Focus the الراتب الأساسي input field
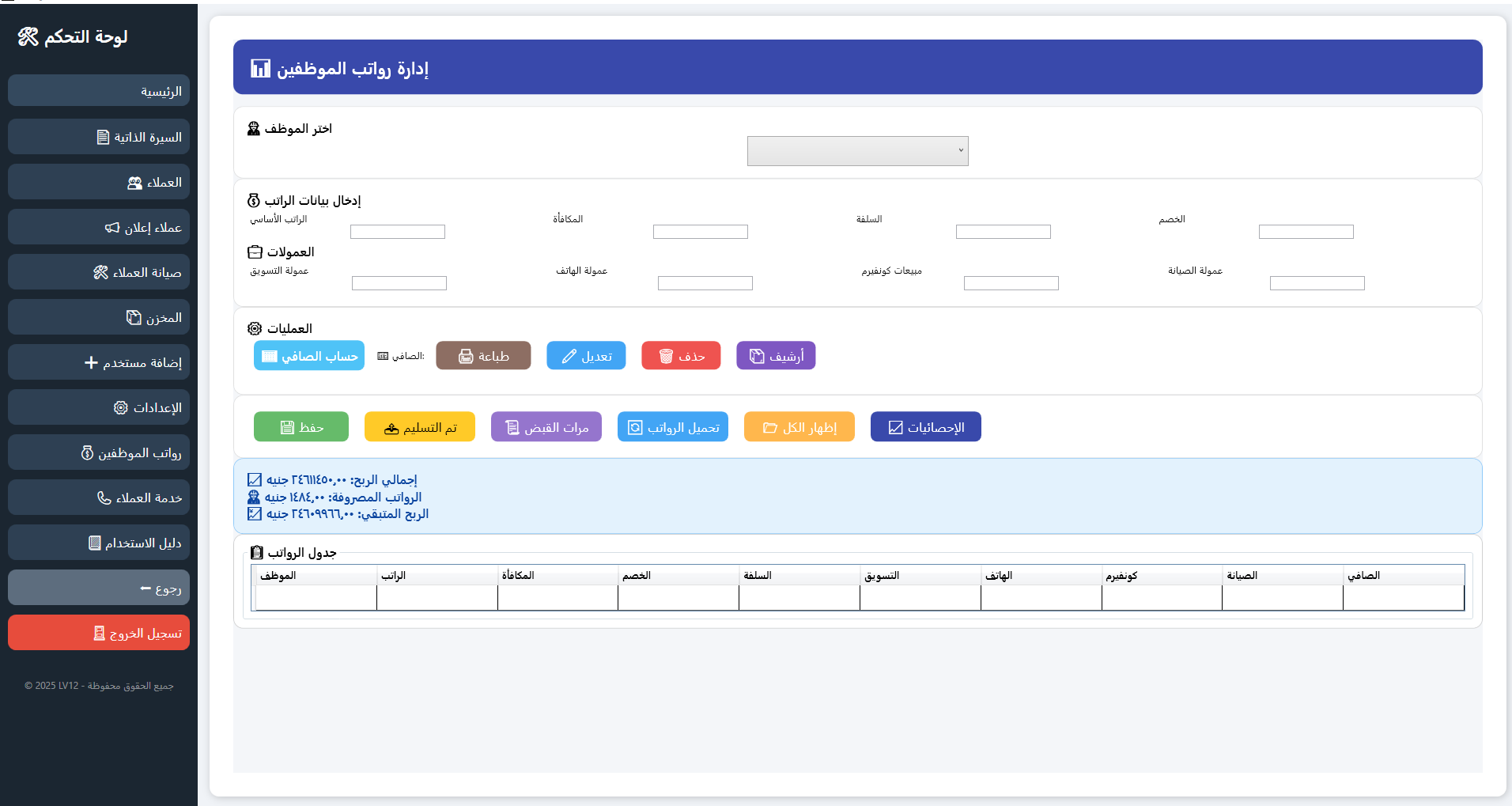Viewport: 1512px width, 806px height. (x=397, y=232)
